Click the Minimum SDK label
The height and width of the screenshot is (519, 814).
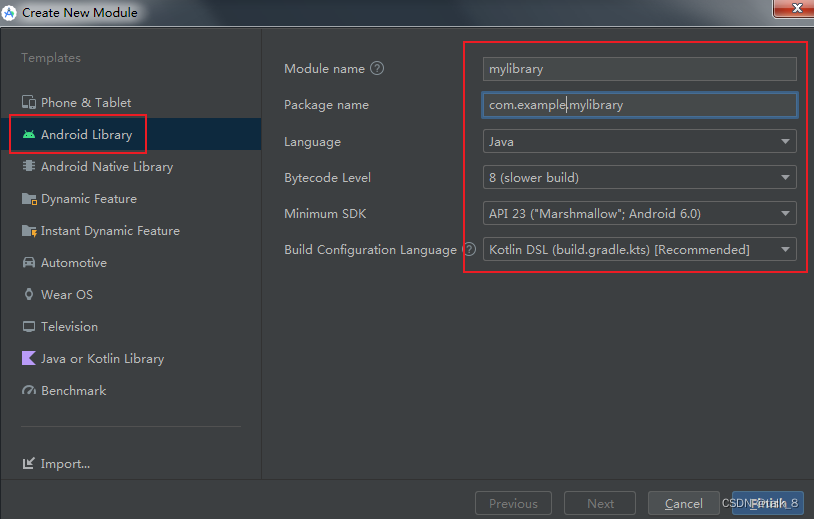pos(325,213)
